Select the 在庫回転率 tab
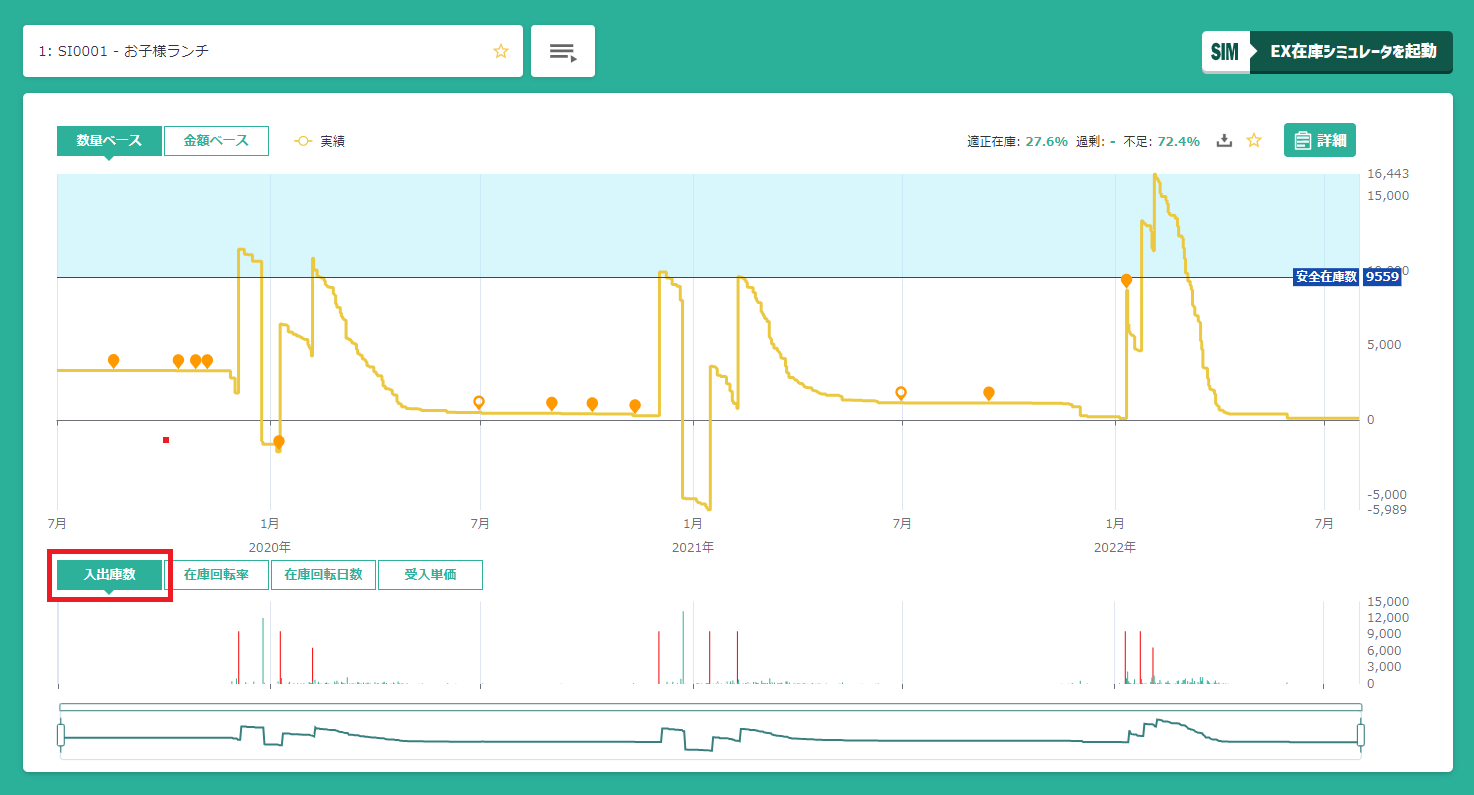Viewport: 1474px width, 795px height. [216, 575]
